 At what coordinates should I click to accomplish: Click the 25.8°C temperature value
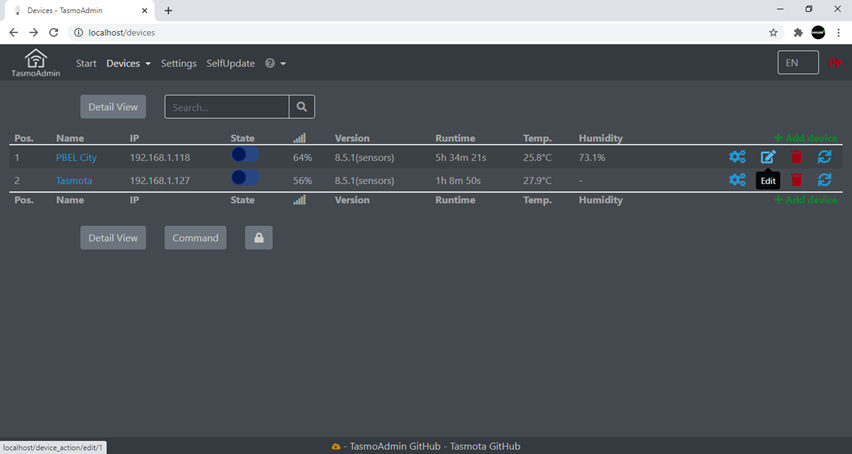[537, 157]
